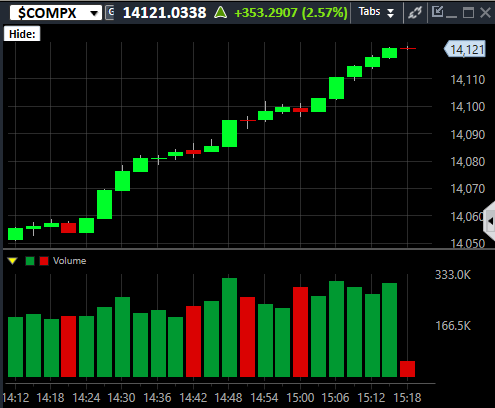Open the Tabs dropdown menu
This screenshot has height=408, width=495.
click(x=377, y=12)
